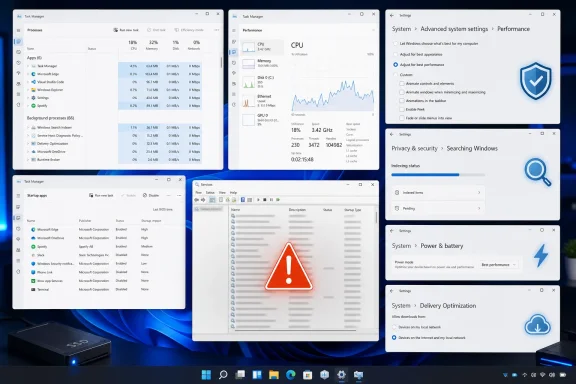
Task: Open the Action menu in Services
Action: coord(210,193)
